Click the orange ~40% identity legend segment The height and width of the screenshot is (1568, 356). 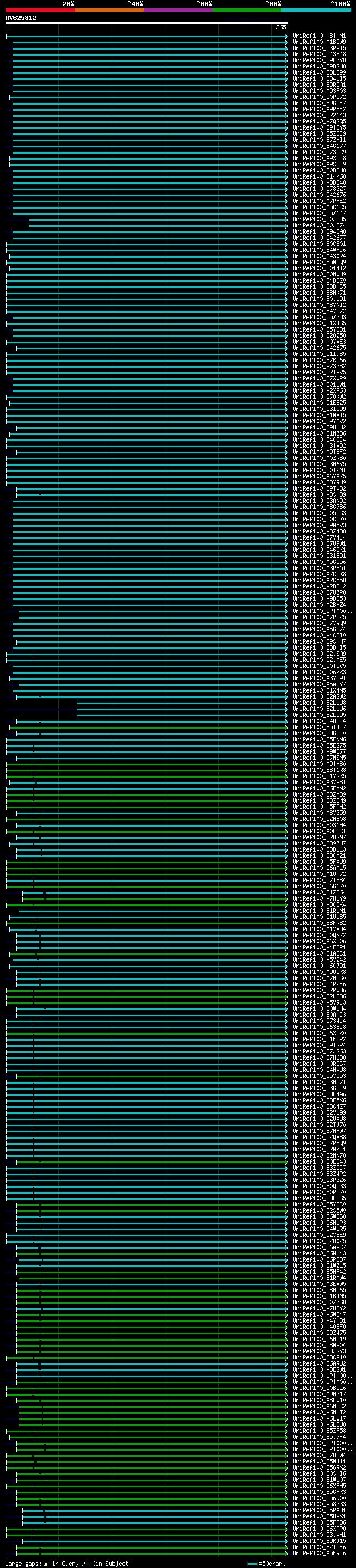[109, 10]
